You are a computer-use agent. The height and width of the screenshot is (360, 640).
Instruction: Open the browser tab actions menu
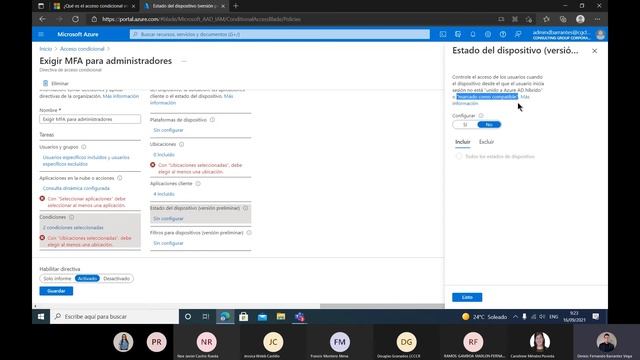click(x=41, y=6)
